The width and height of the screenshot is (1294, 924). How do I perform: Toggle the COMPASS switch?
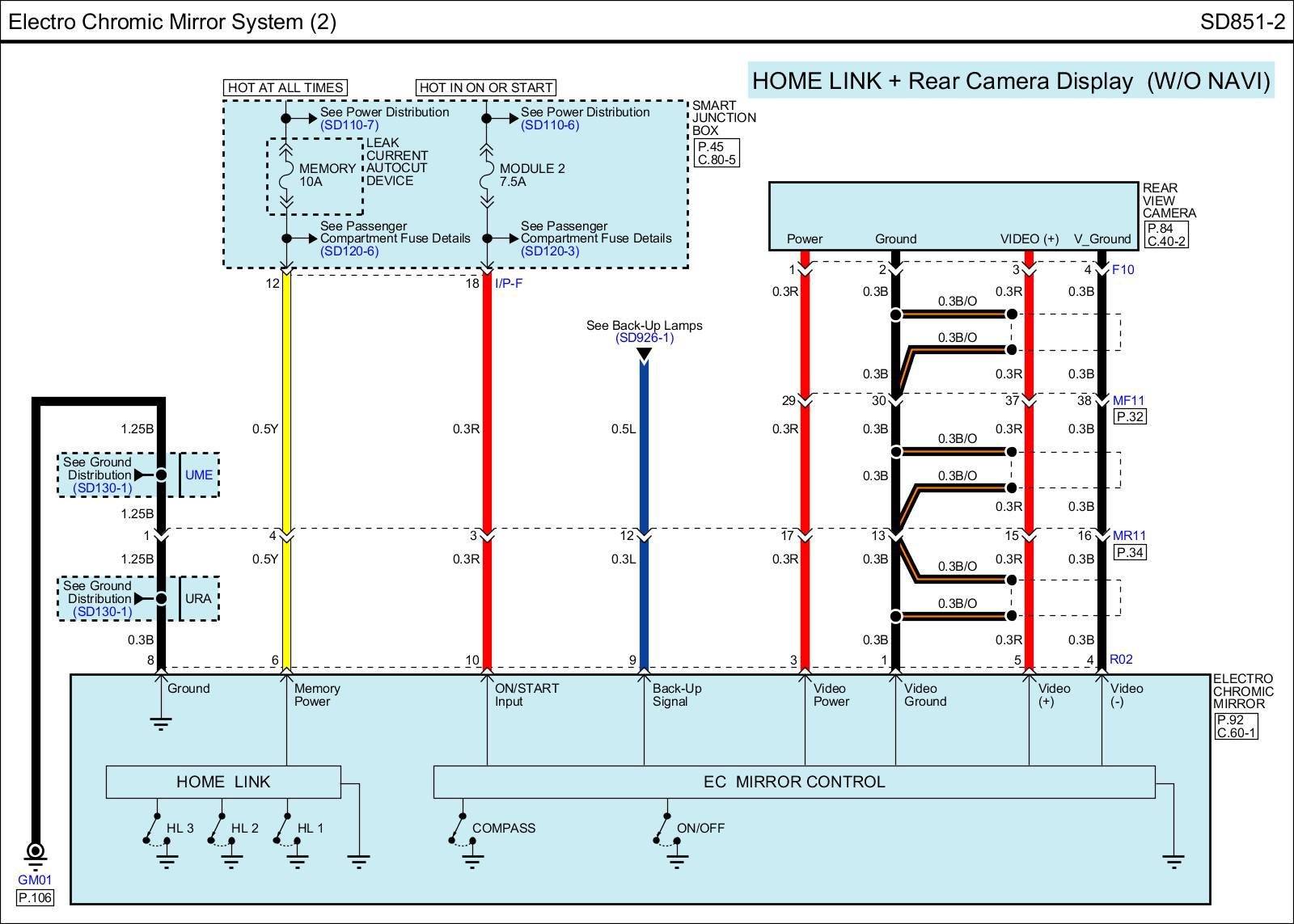(459, 829)
